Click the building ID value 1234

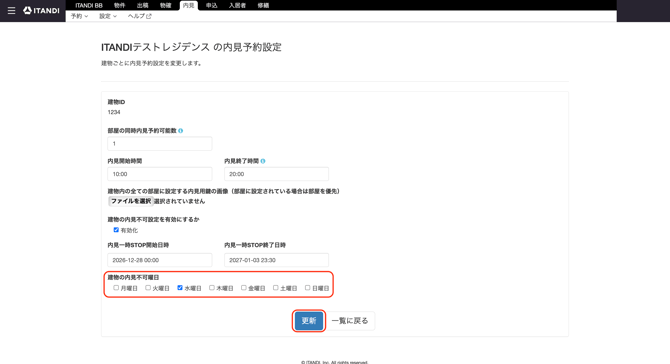coord(114,112)
